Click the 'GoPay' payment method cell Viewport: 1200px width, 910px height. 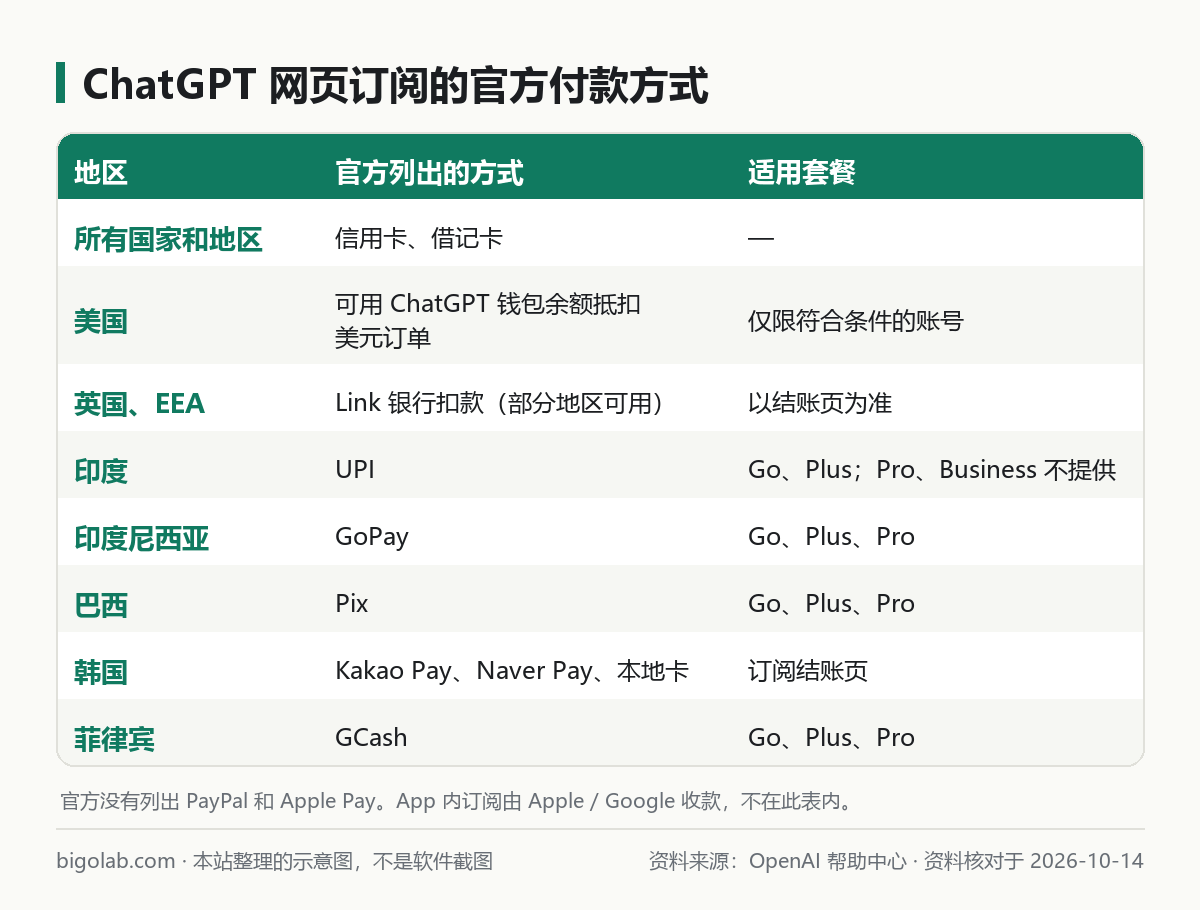click(x=372, y=537)
